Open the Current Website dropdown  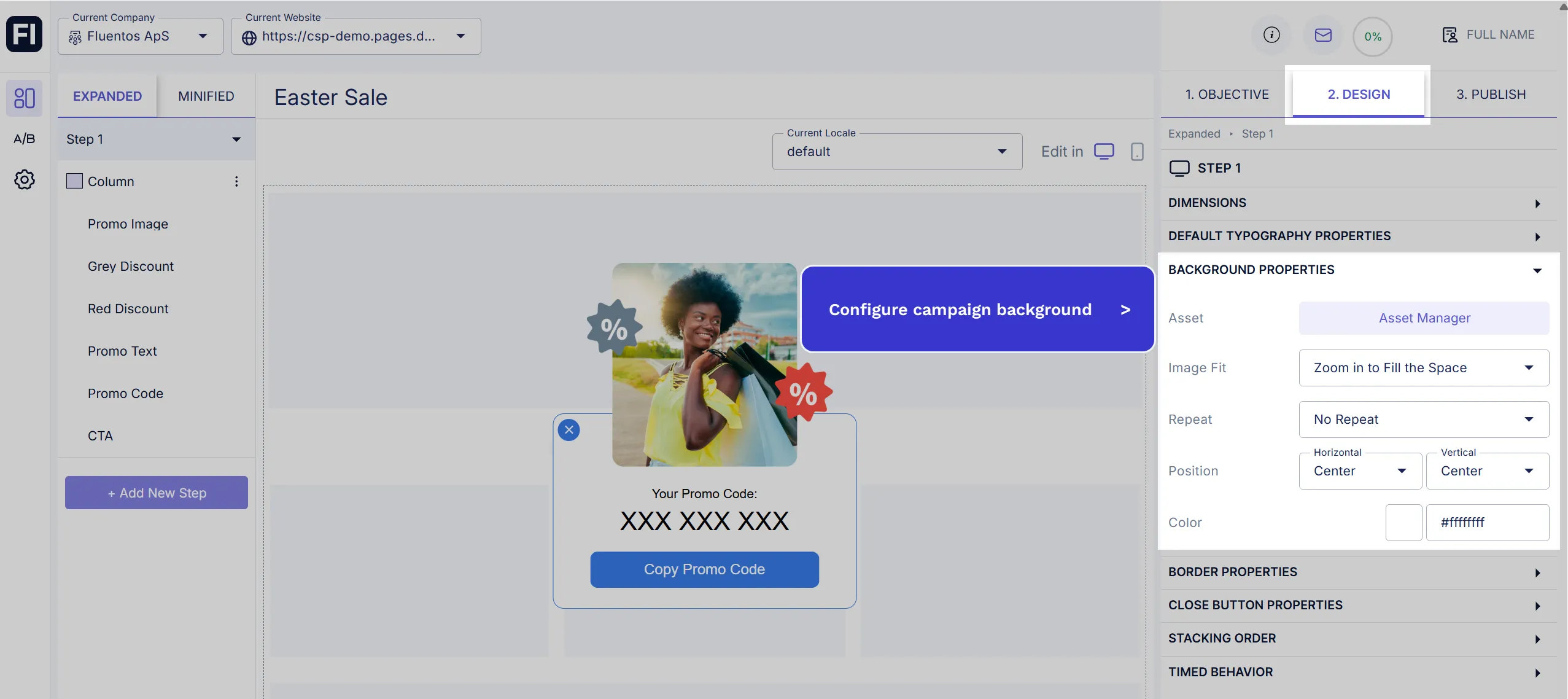356,36
